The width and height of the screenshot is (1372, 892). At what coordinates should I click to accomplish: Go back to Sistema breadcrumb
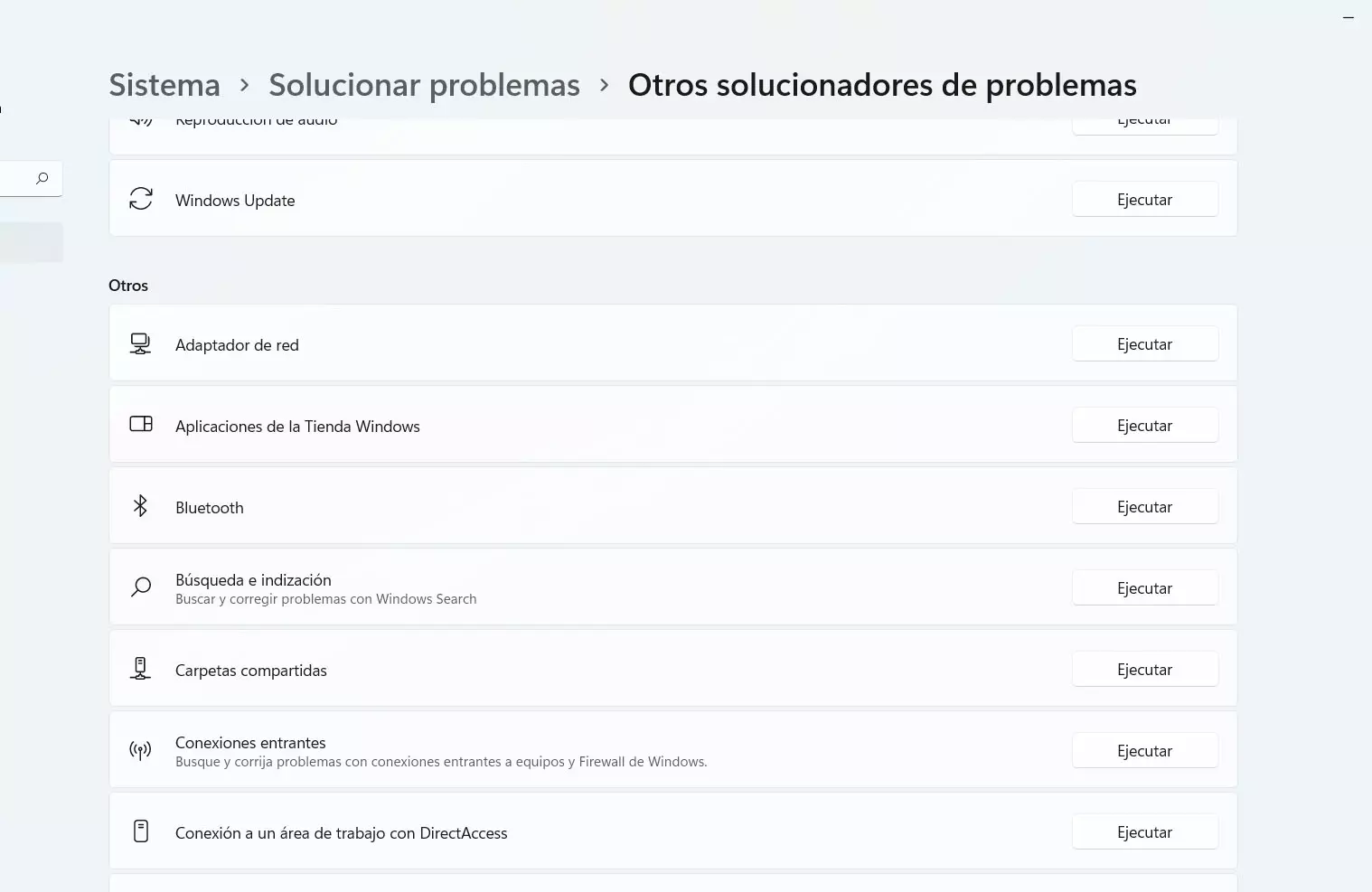[x=164, y=85]
